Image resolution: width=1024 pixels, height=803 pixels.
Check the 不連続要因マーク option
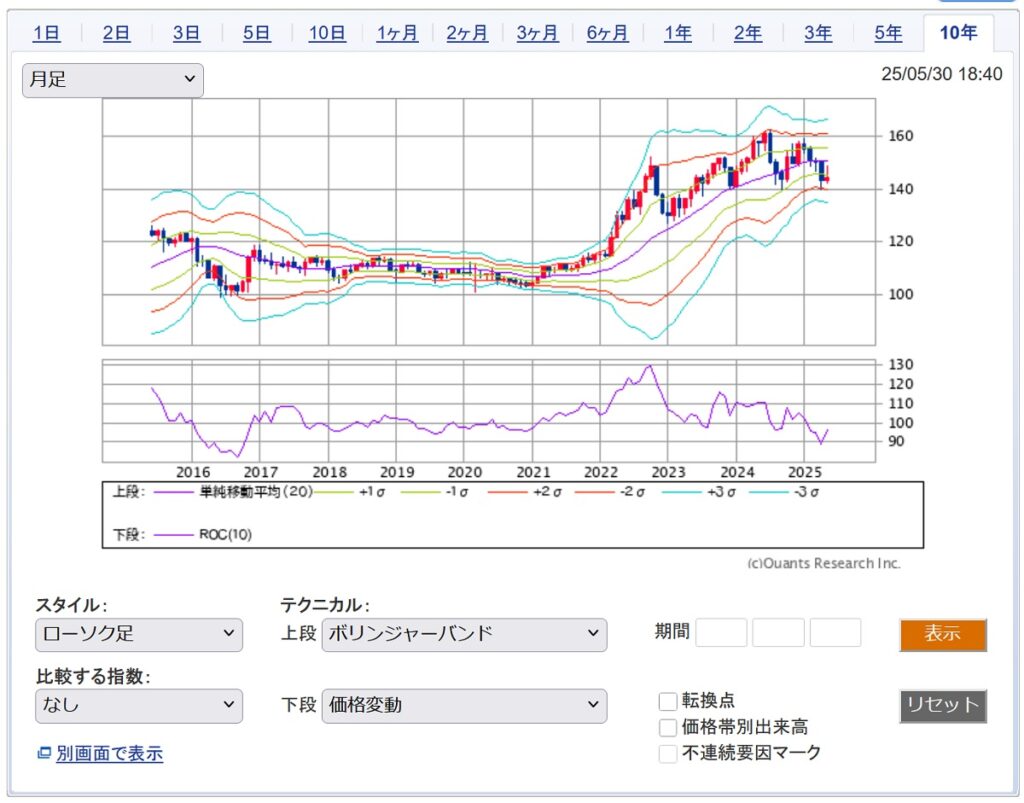[668, 753]
